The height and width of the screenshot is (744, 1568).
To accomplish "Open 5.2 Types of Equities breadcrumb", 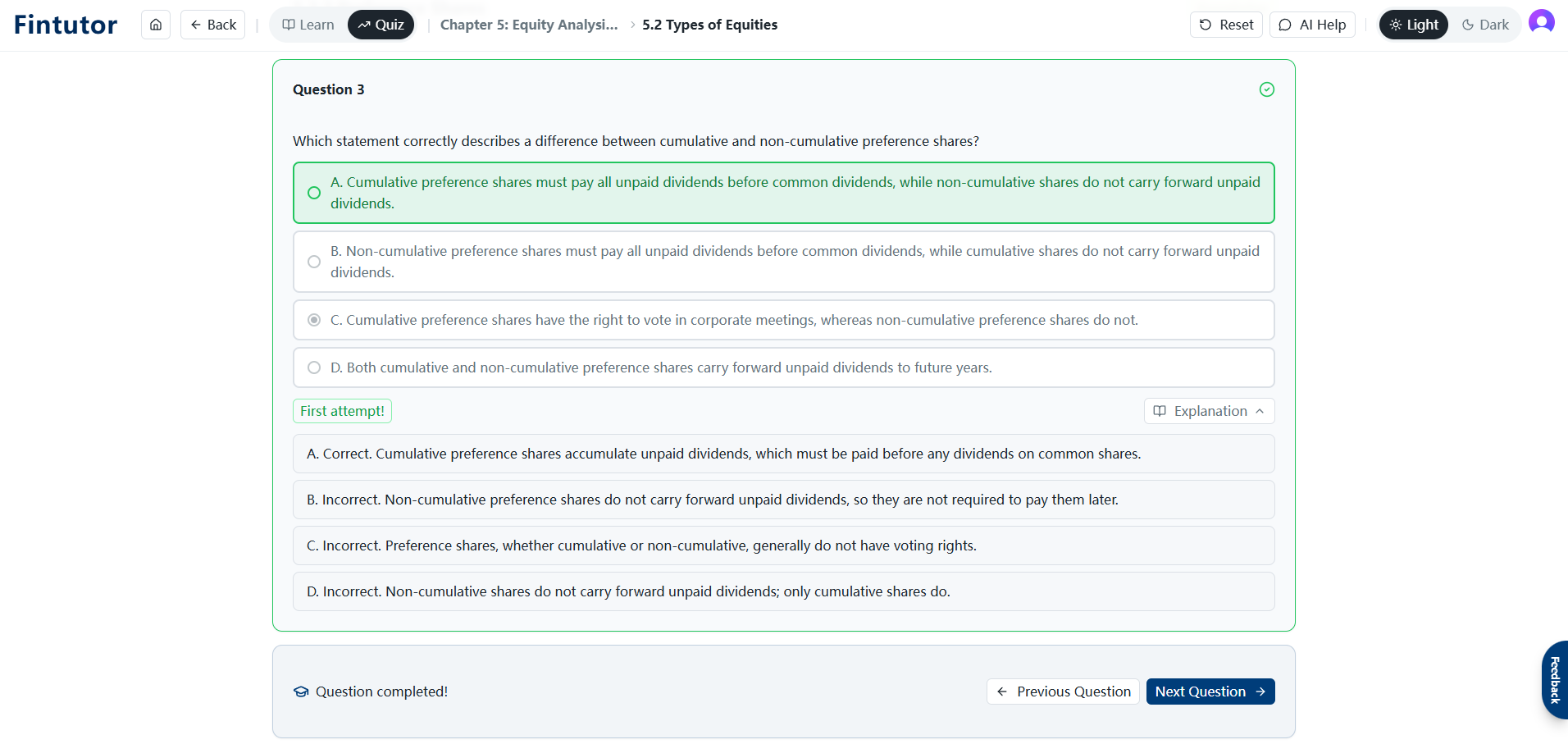I will pos(710,25).
